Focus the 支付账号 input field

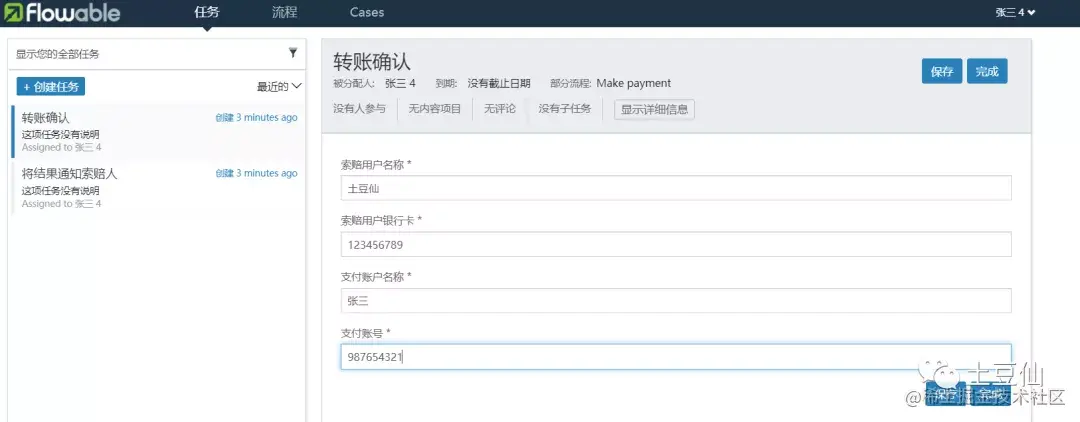[x=676, y=357]
